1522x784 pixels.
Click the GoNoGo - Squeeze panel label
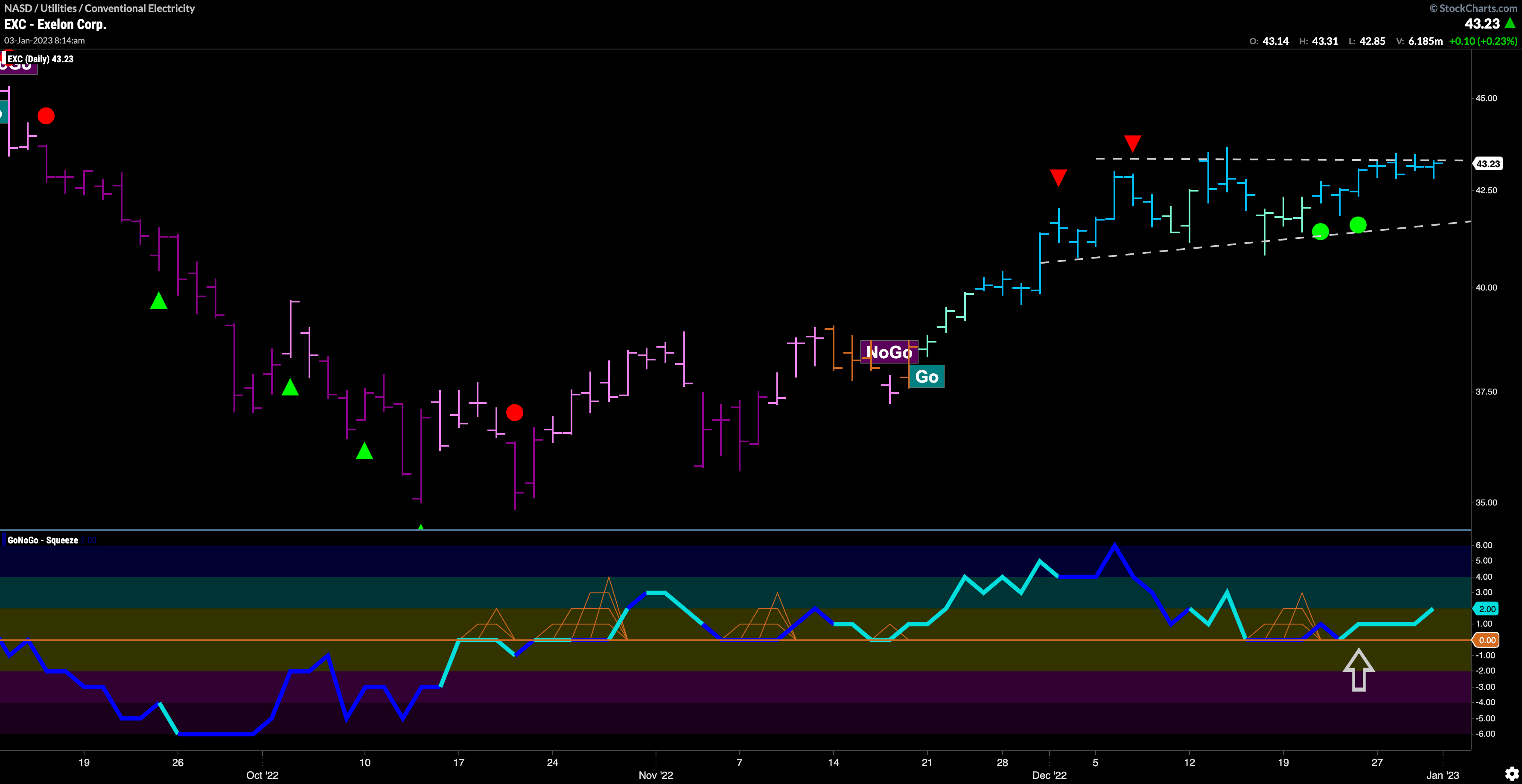coord(43,540)
